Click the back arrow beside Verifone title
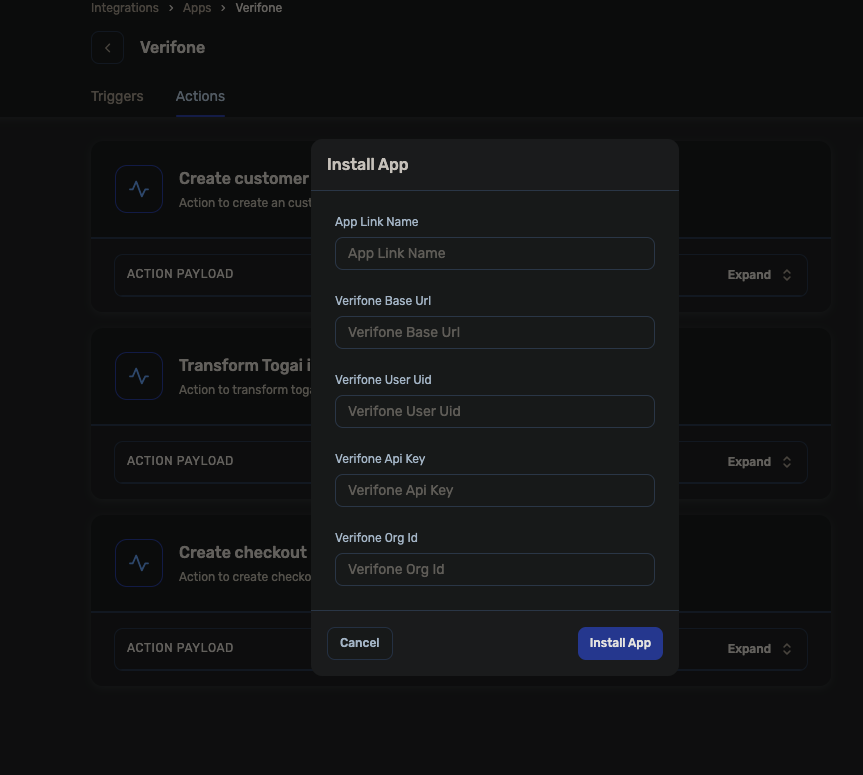Screen dimensions: 863x775 (107, 48)
